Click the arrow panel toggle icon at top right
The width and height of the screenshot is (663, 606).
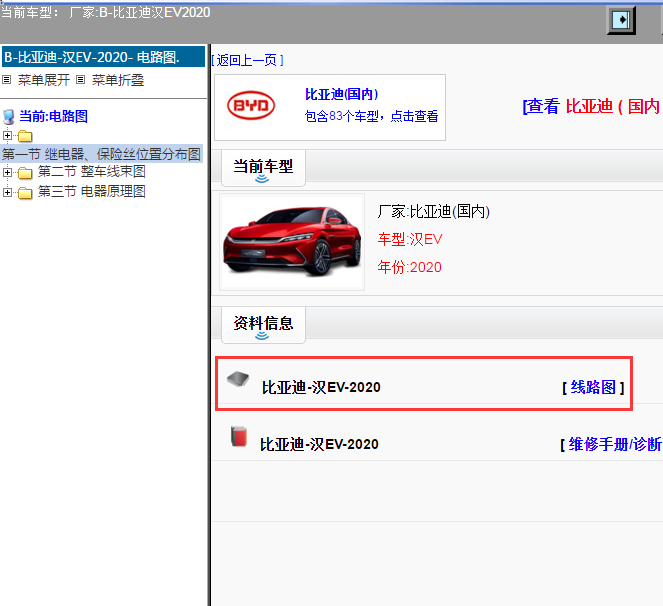(x=621, y=20)
